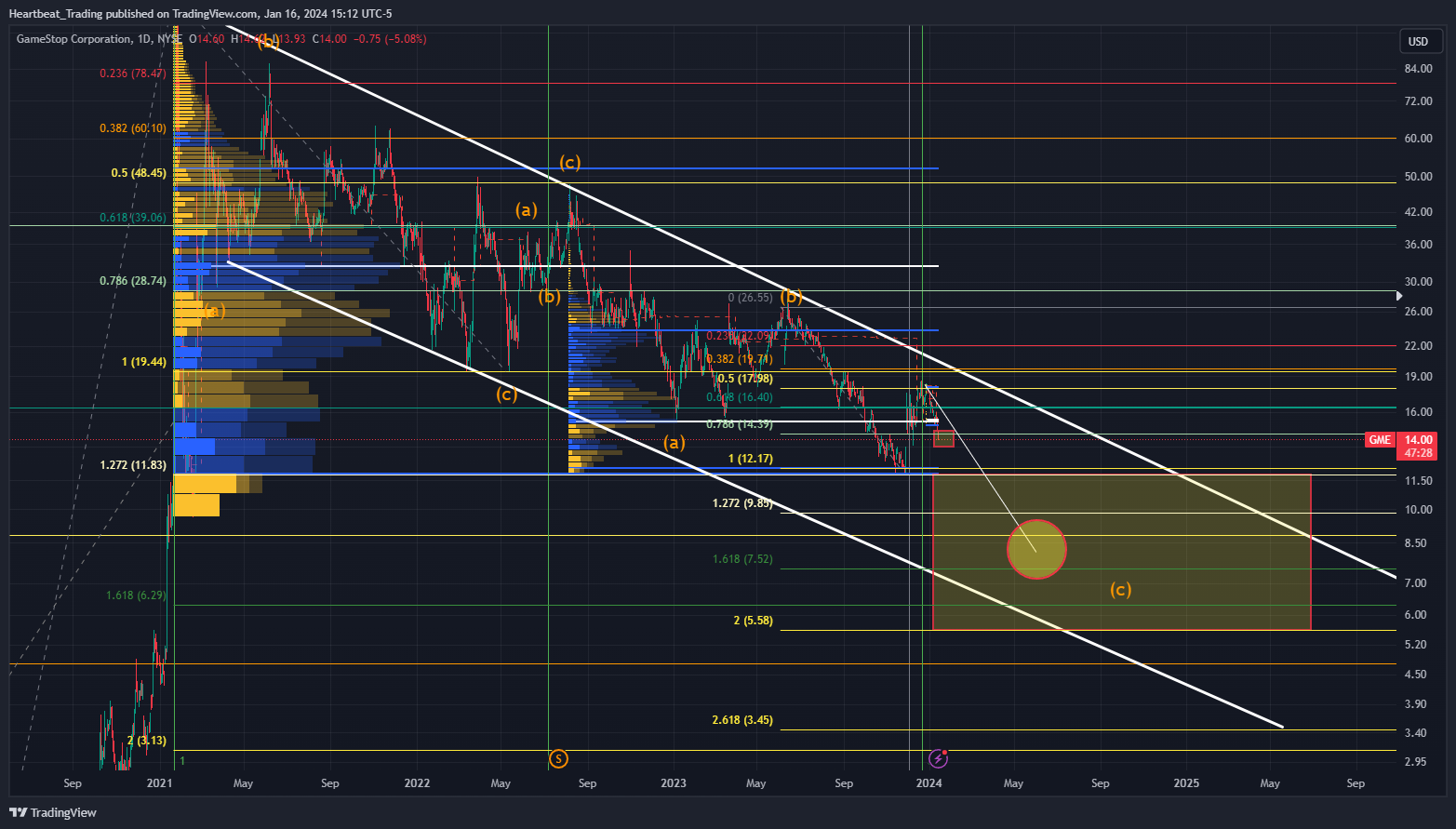Select the 2 (3.13) Fibonacci label
1456x829 pixels.
pos(147,741)
